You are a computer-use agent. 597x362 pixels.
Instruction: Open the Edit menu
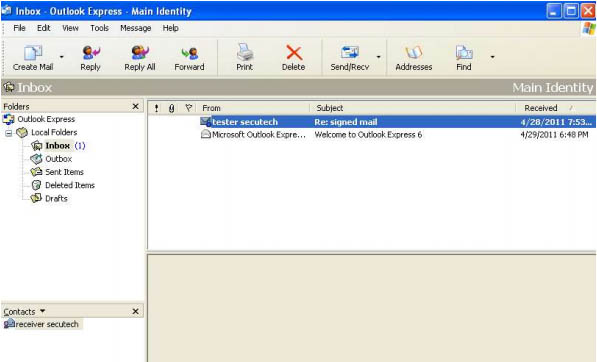point(43,28)
